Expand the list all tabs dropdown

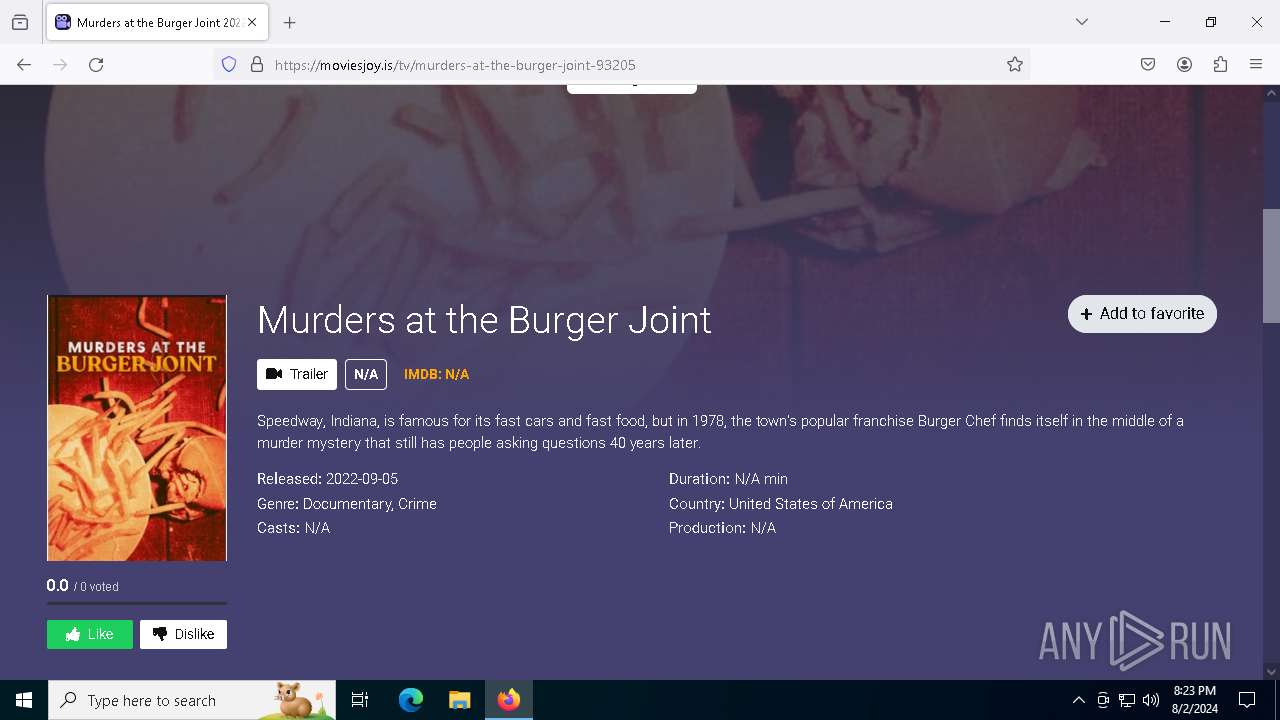tap(1082, 22)
